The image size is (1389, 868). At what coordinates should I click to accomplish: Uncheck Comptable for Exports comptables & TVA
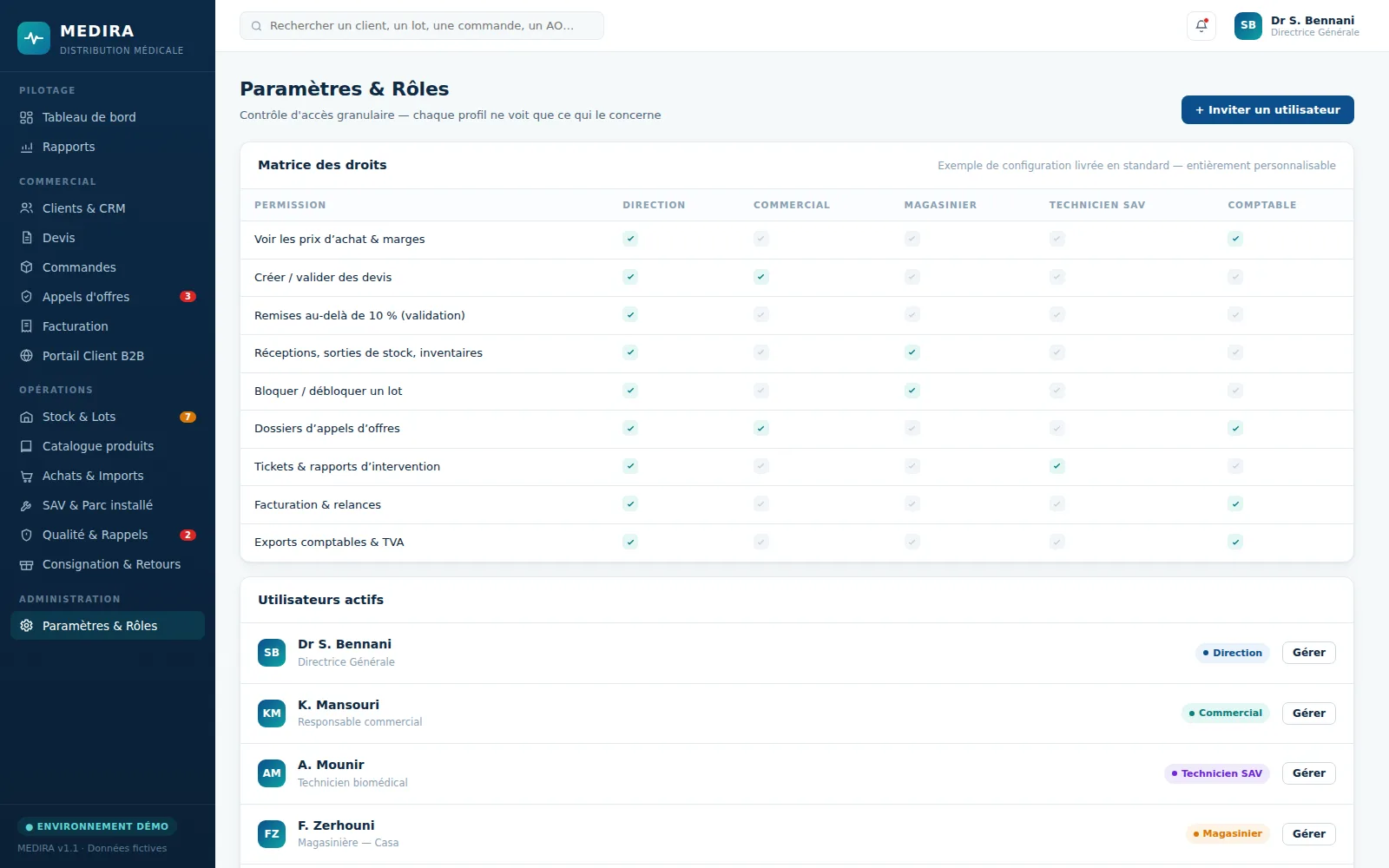(1235, 542)
